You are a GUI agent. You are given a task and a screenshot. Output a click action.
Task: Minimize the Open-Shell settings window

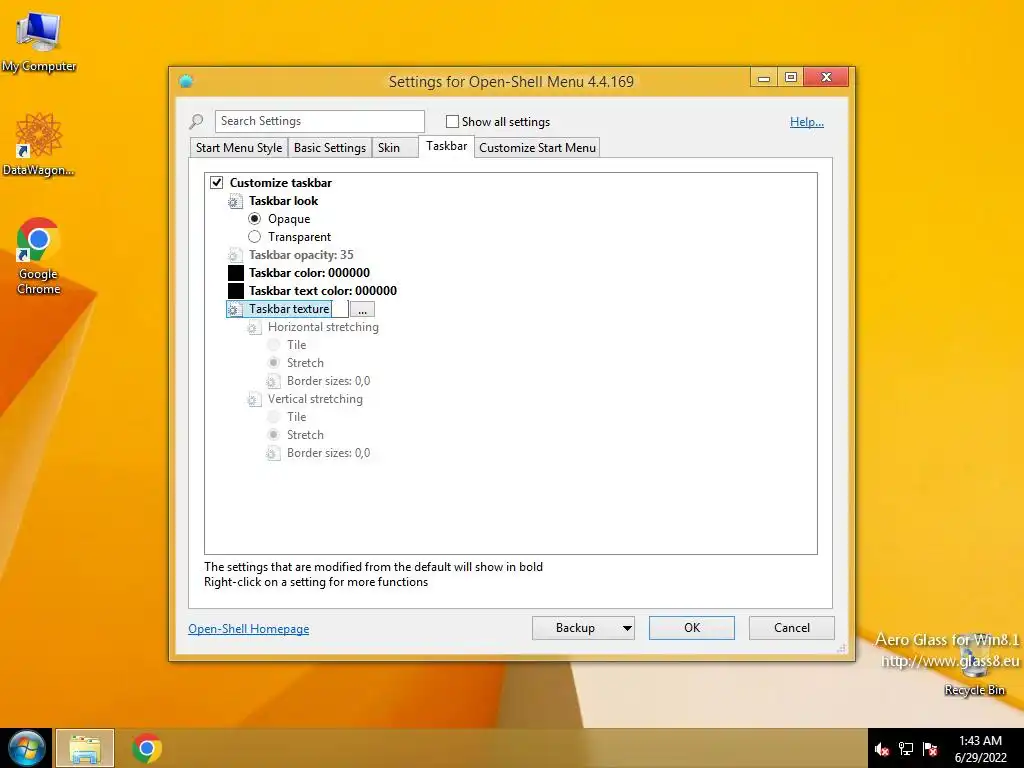click(763, 77)
